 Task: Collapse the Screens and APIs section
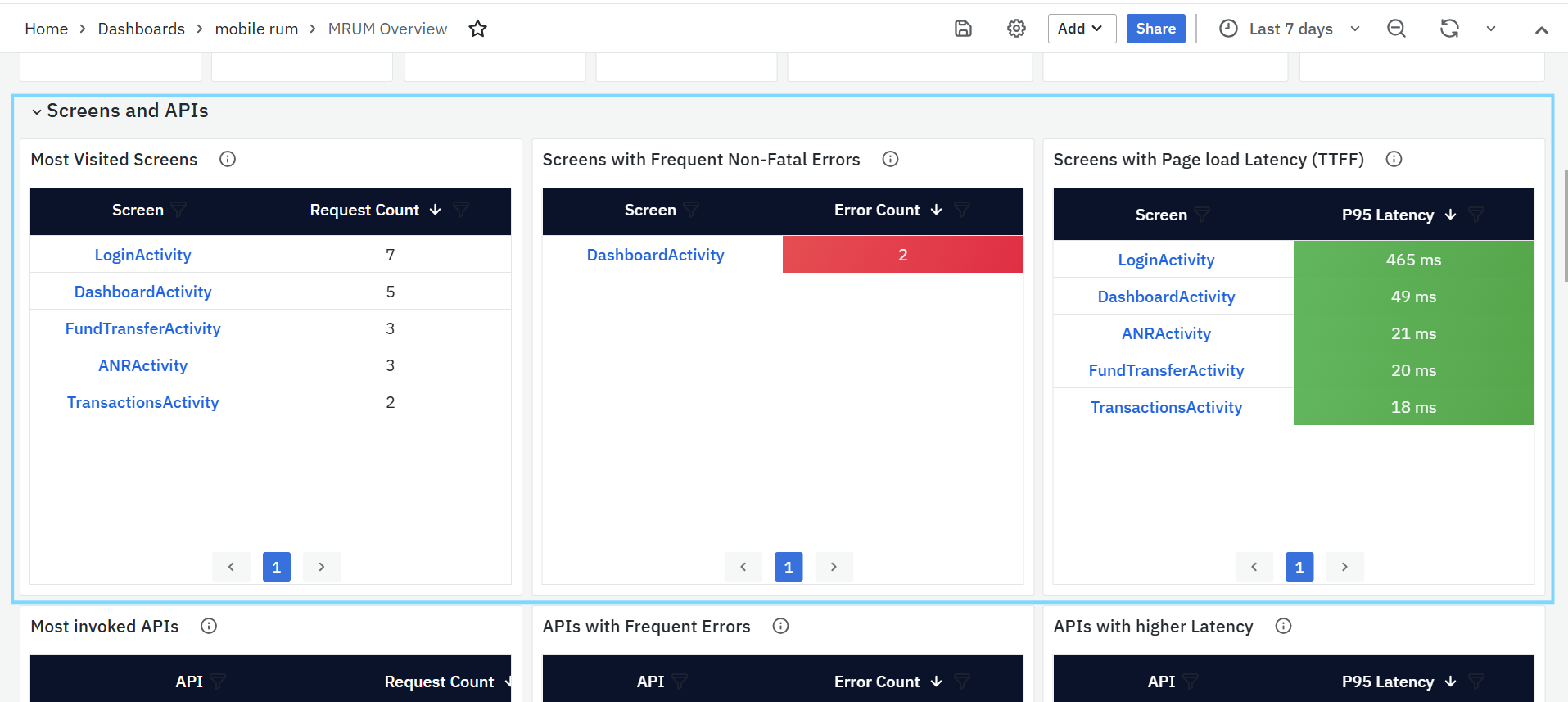click(37, 111)
